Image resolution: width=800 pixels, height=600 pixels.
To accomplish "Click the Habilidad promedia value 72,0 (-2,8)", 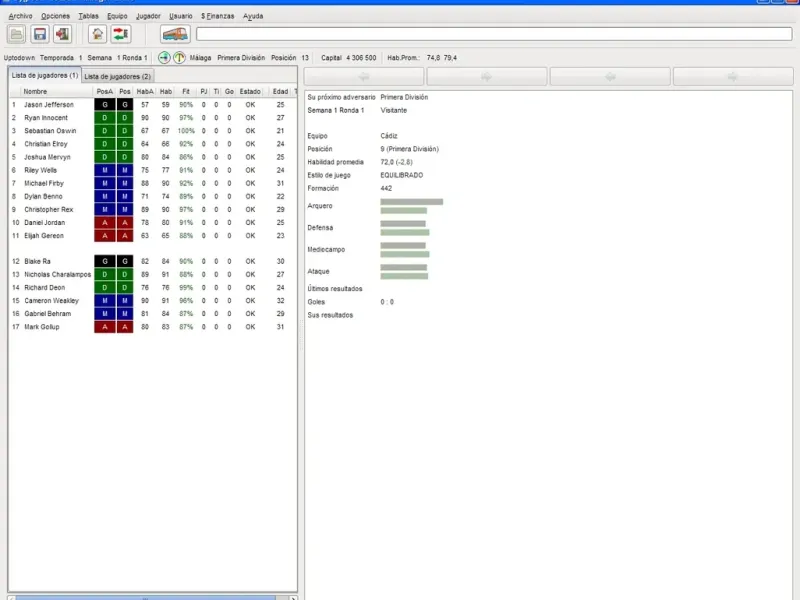I will click(396, 162).
